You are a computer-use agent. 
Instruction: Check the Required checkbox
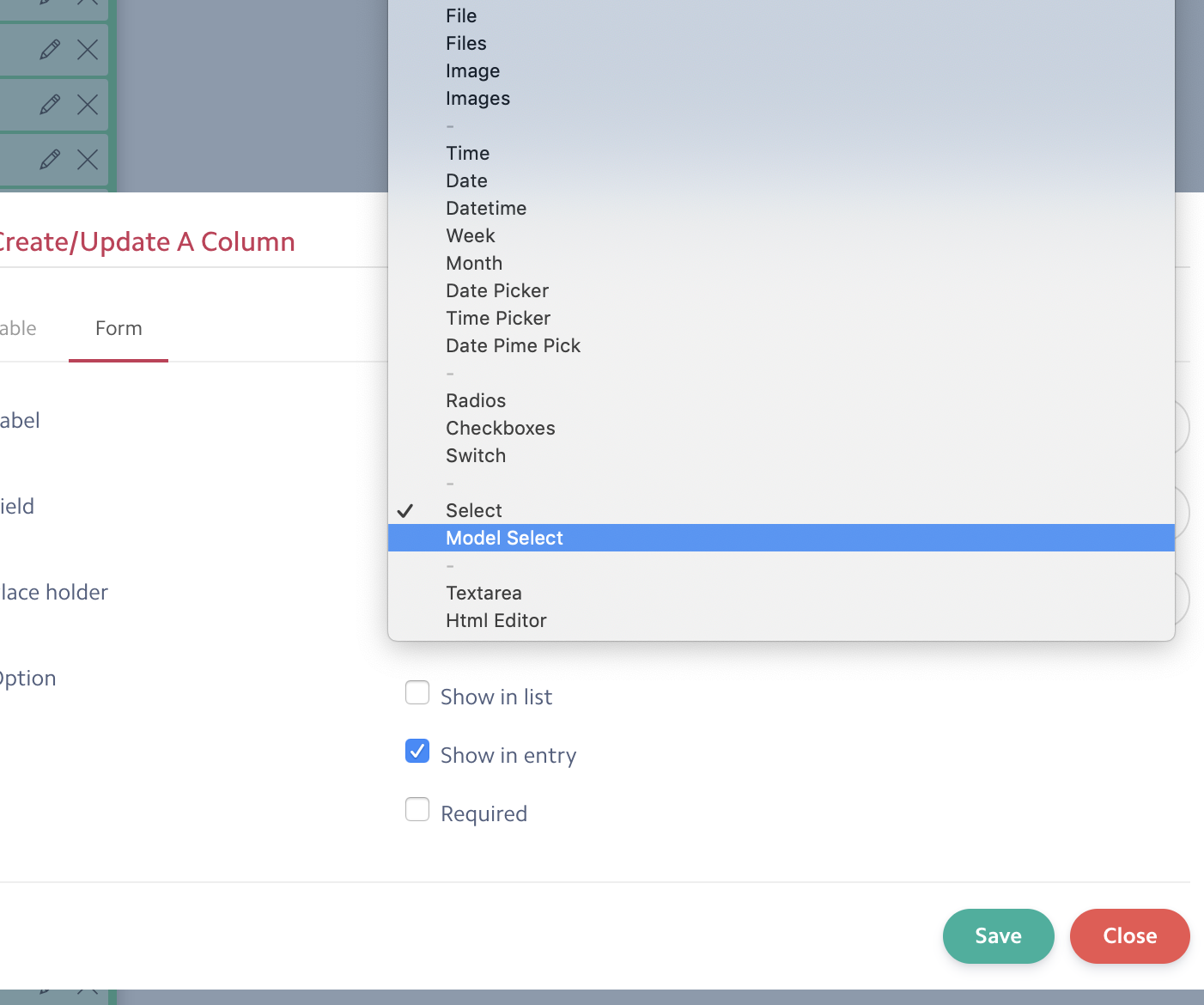tap(417, 809)
